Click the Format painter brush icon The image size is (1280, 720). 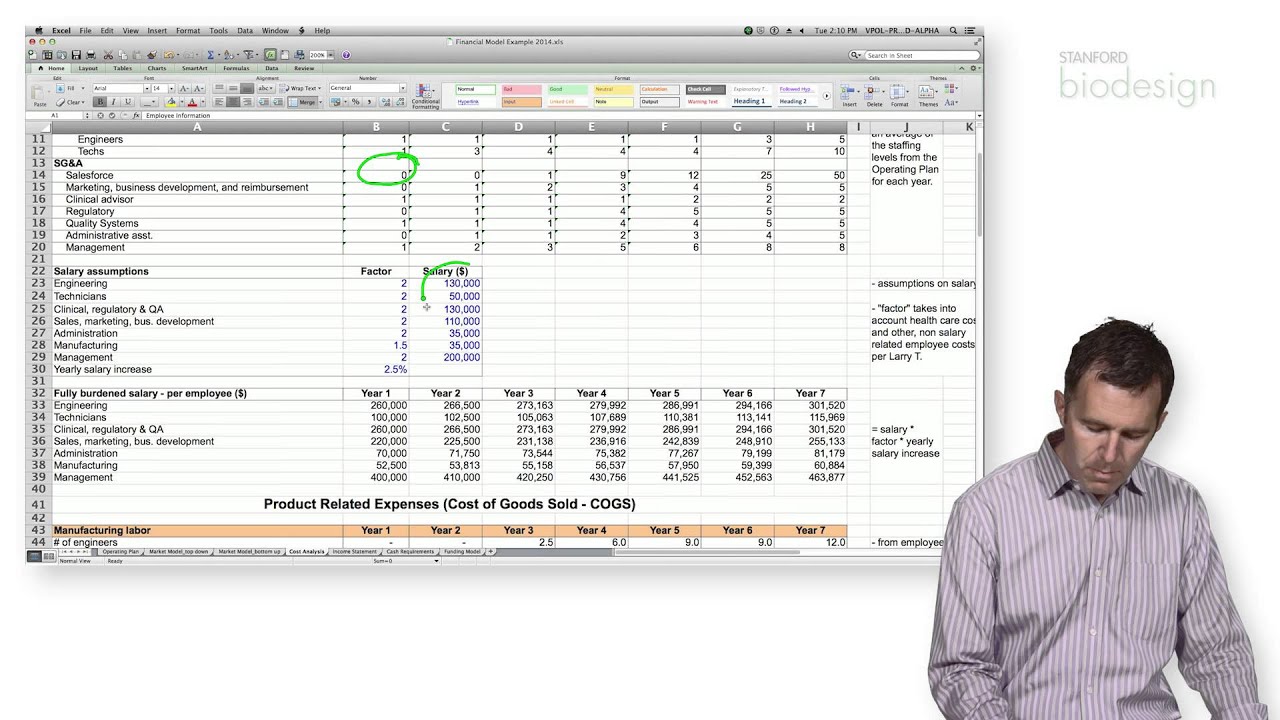[152, 55]
